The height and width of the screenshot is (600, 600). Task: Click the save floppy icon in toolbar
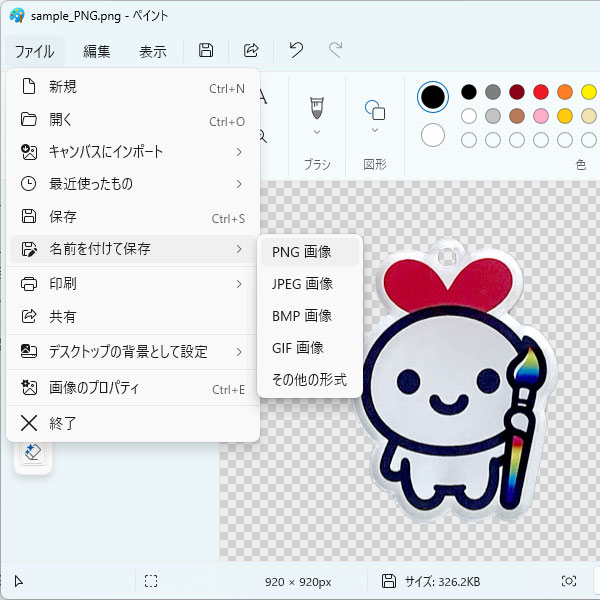tap(205, 50)
